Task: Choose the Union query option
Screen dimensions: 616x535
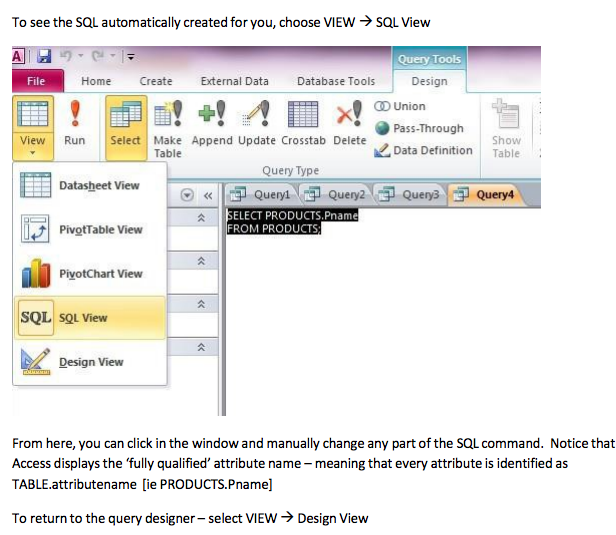Action: pos(400,106)
